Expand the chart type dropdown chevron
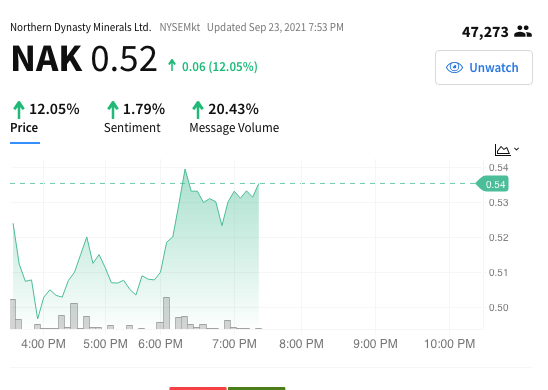Image resolution: width=548 pixels, height=390 pixels. pos(517,149)
